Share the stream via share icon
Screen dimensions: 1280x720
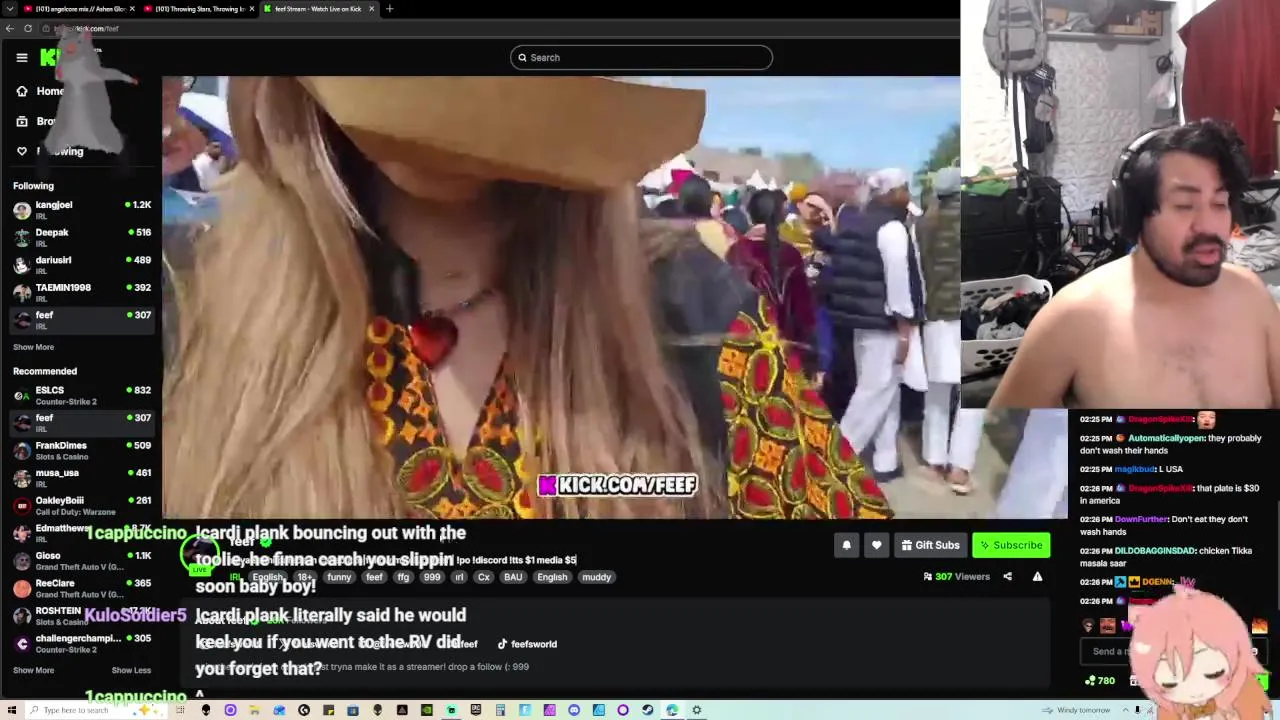pos(1007,576)
